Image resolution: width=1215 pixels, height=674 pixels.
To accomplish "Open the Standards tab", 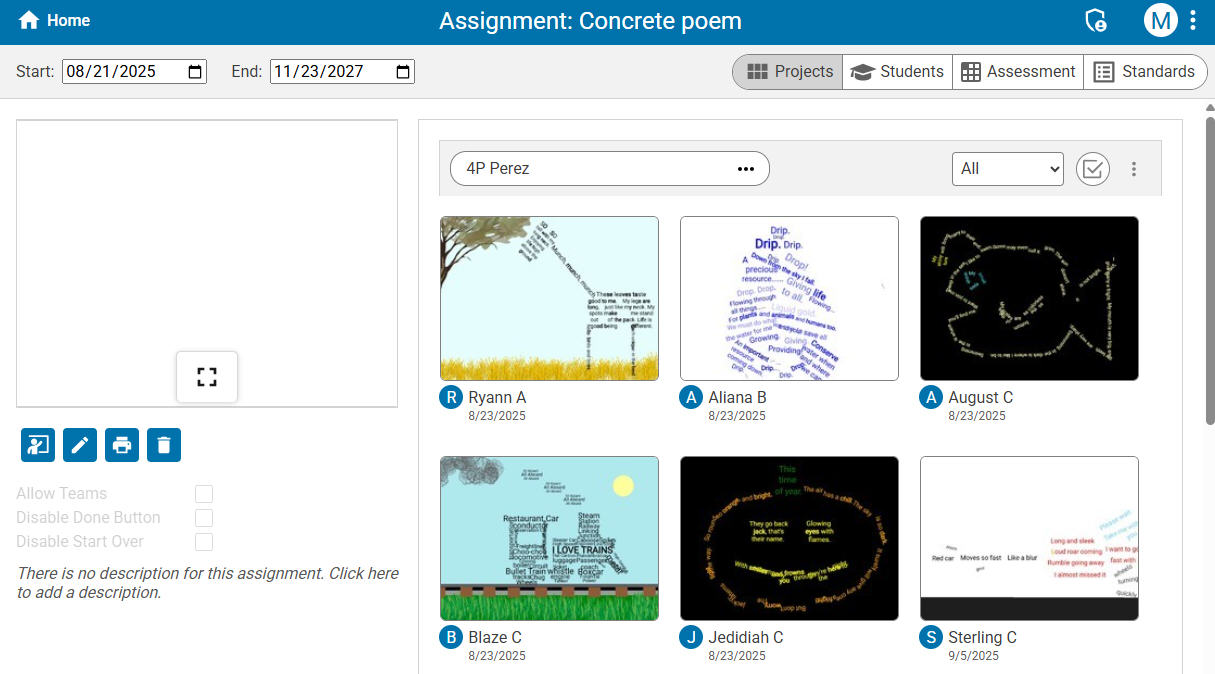I will (1145, 71).
